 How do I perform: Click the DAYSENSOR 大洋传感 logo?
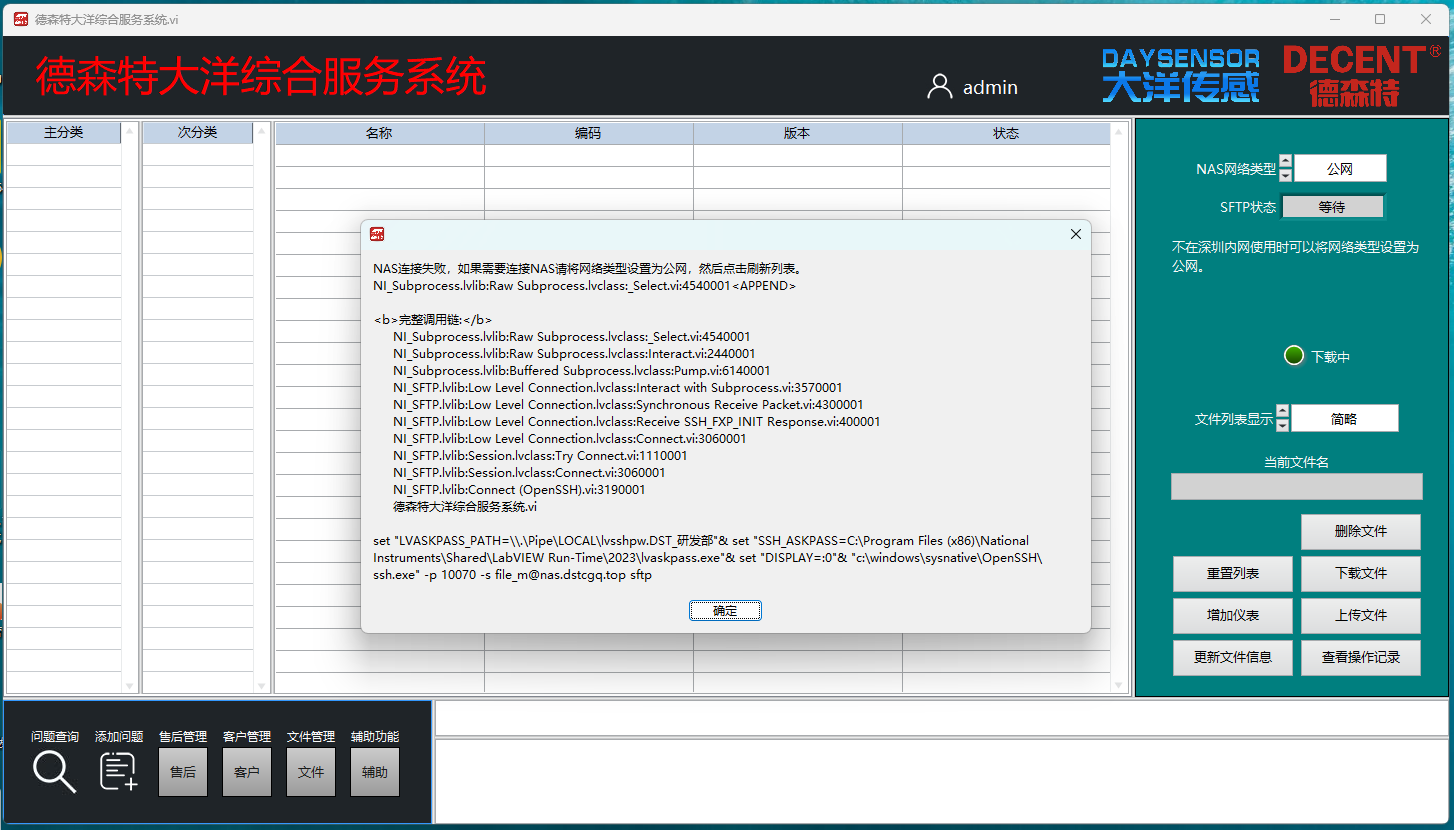1180,75
